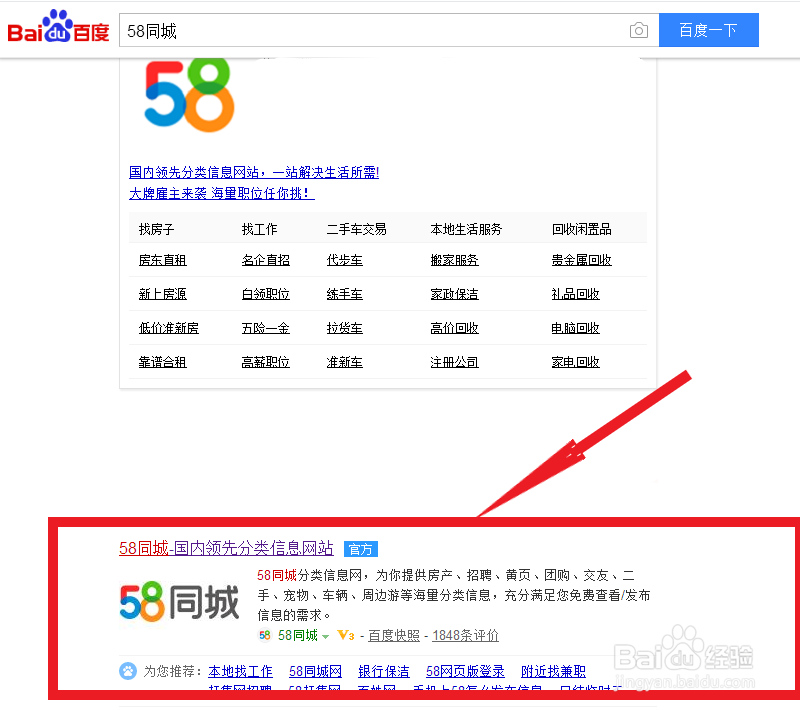The image size is (800, 710).
Task: Open the 拉货车 link
Action: tap(345, 328)
